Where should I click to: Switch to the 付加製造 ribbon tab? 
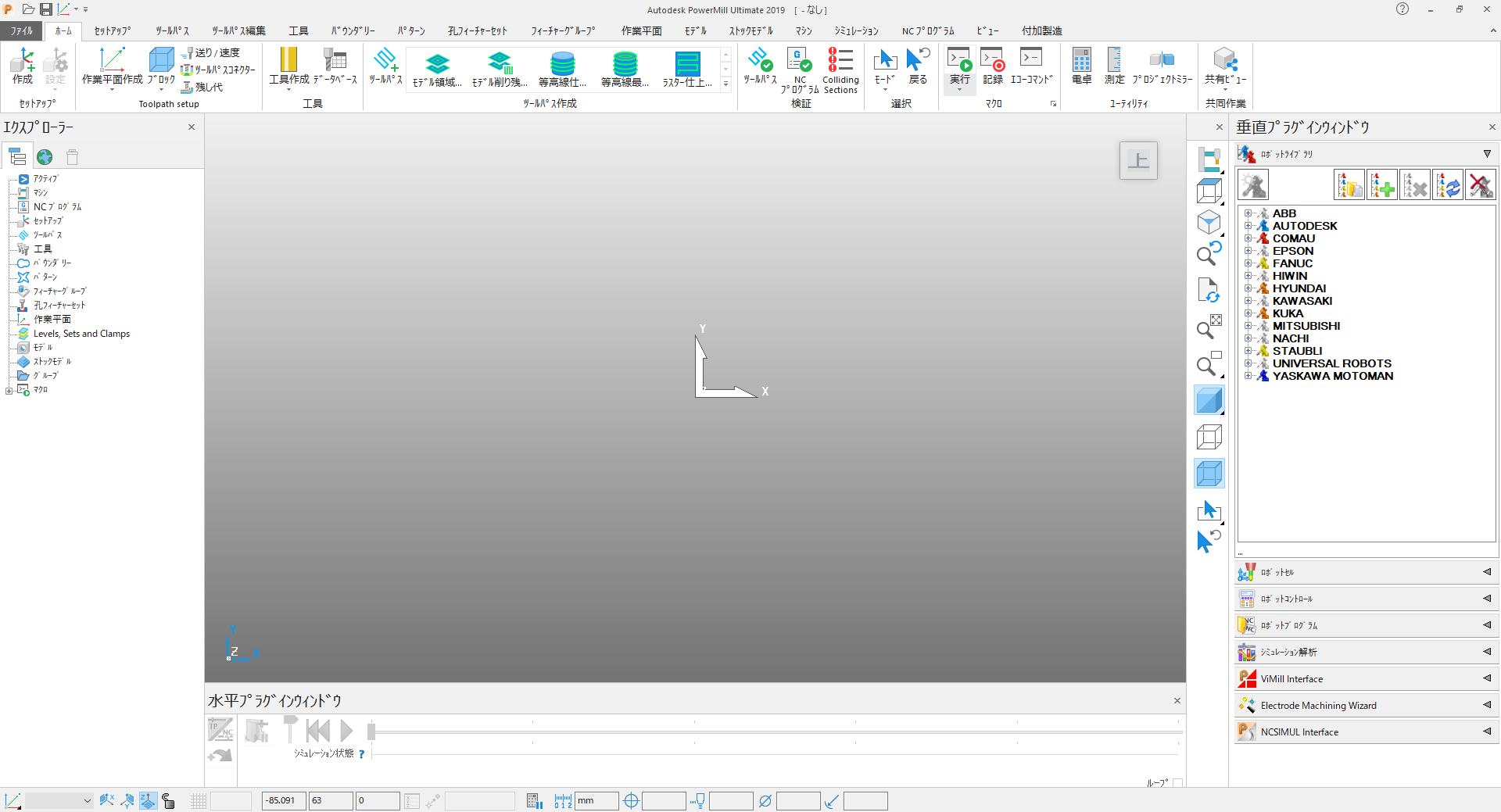[x=1041, y=30]
